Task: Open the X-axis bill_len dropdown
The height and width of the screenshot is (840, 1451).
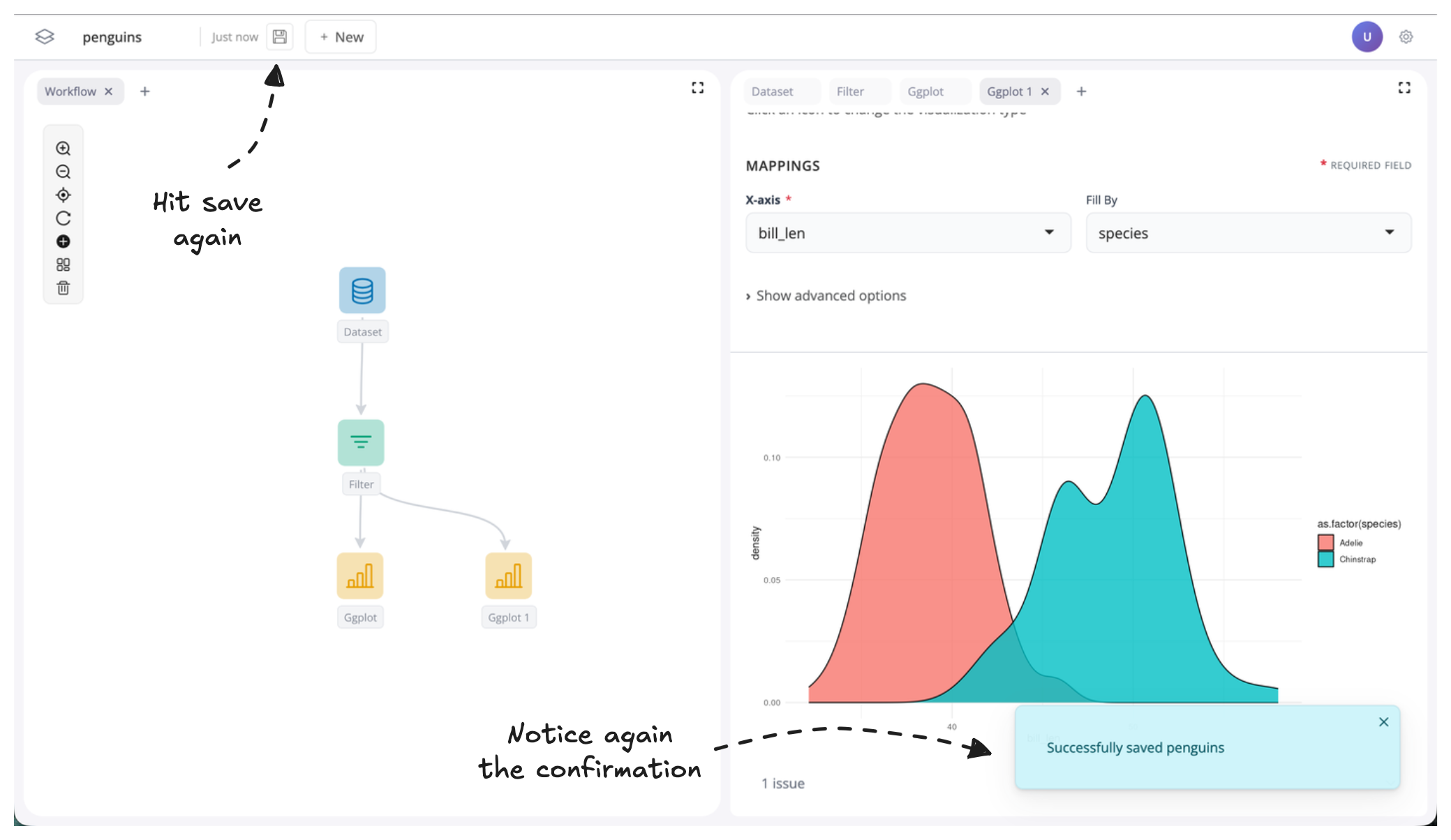Action: click(x=907, y=233)
